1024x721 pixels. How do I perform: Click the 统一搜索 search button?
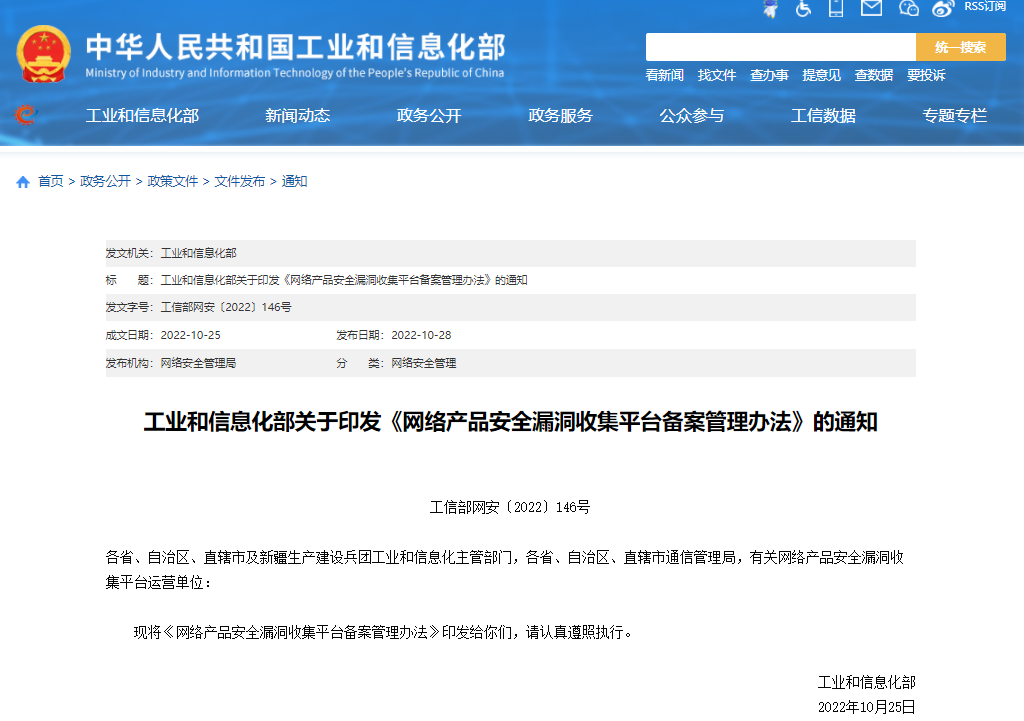[961, 46]
